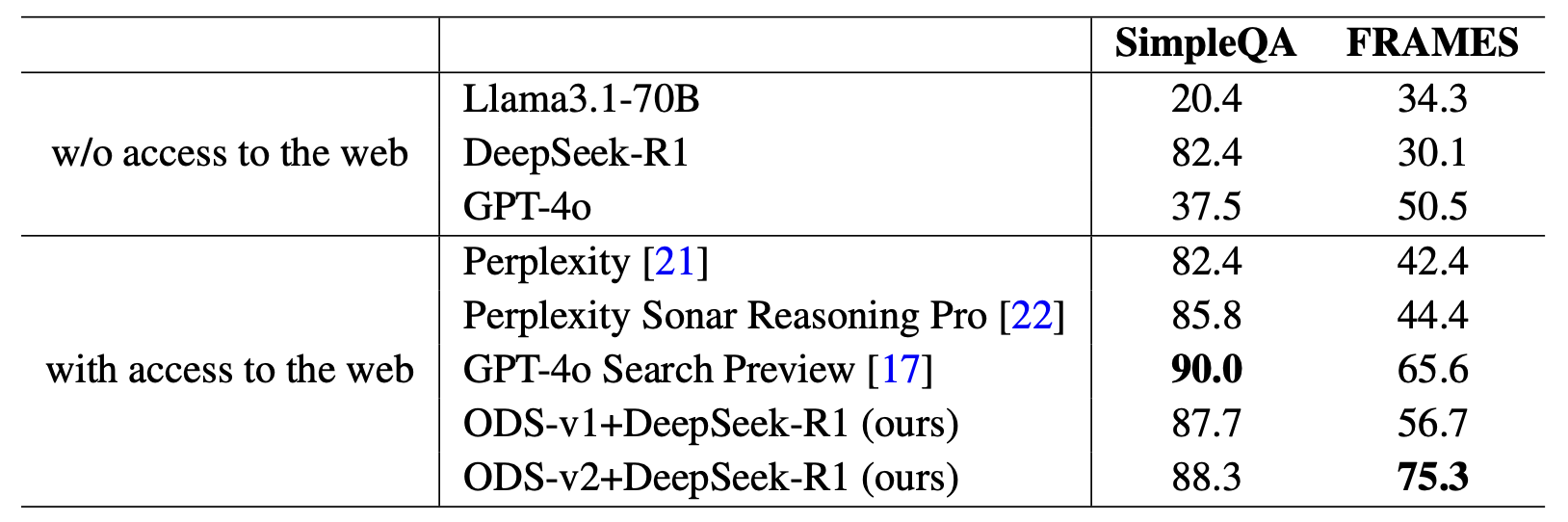Click the bold 75.3 FRAMES score
The height and width of the screenshot is (522, 1568).
(x=1432, y=478)
